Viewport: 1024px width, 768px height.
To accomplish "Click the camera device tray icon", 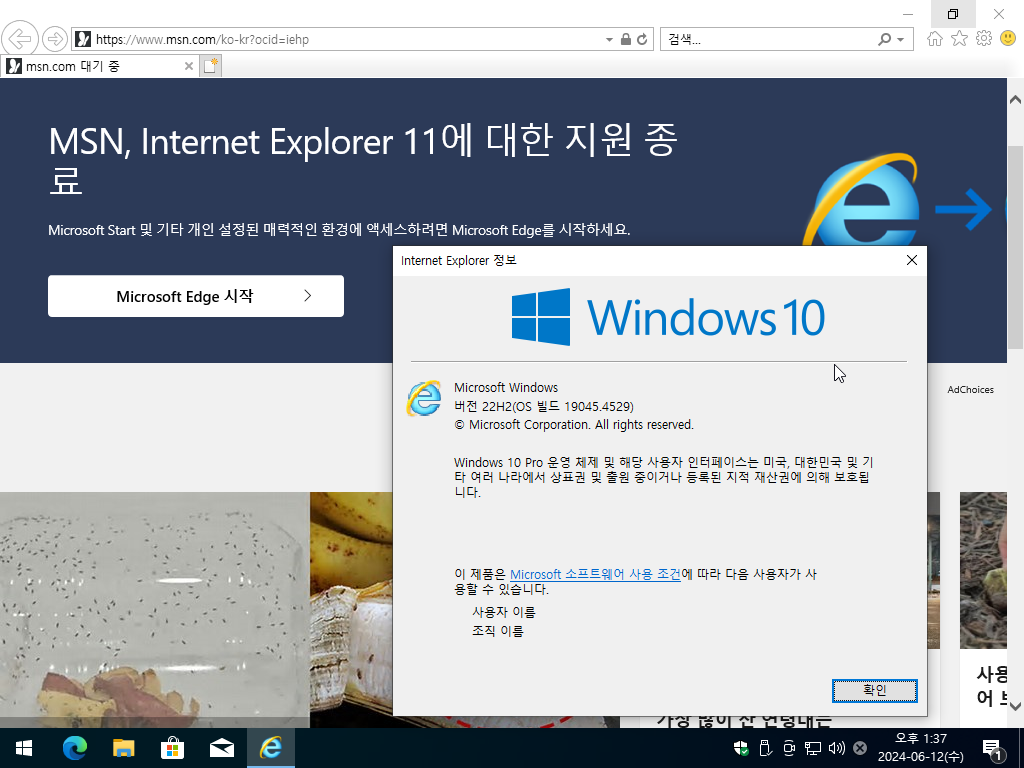I will coord(789,748).
